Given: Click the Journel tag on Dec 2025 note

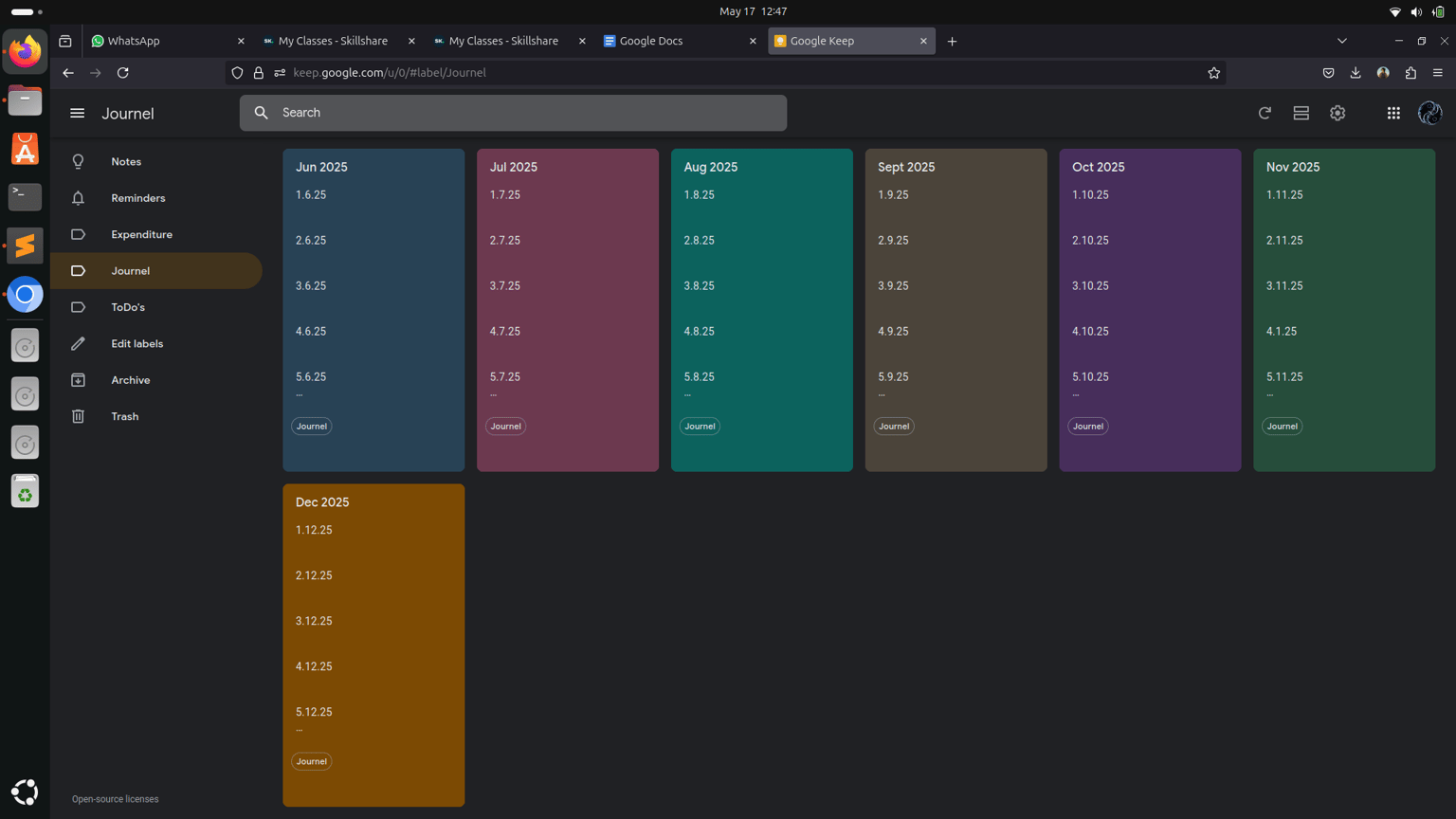Looking at the screenshot, I should tap(312, 762).
